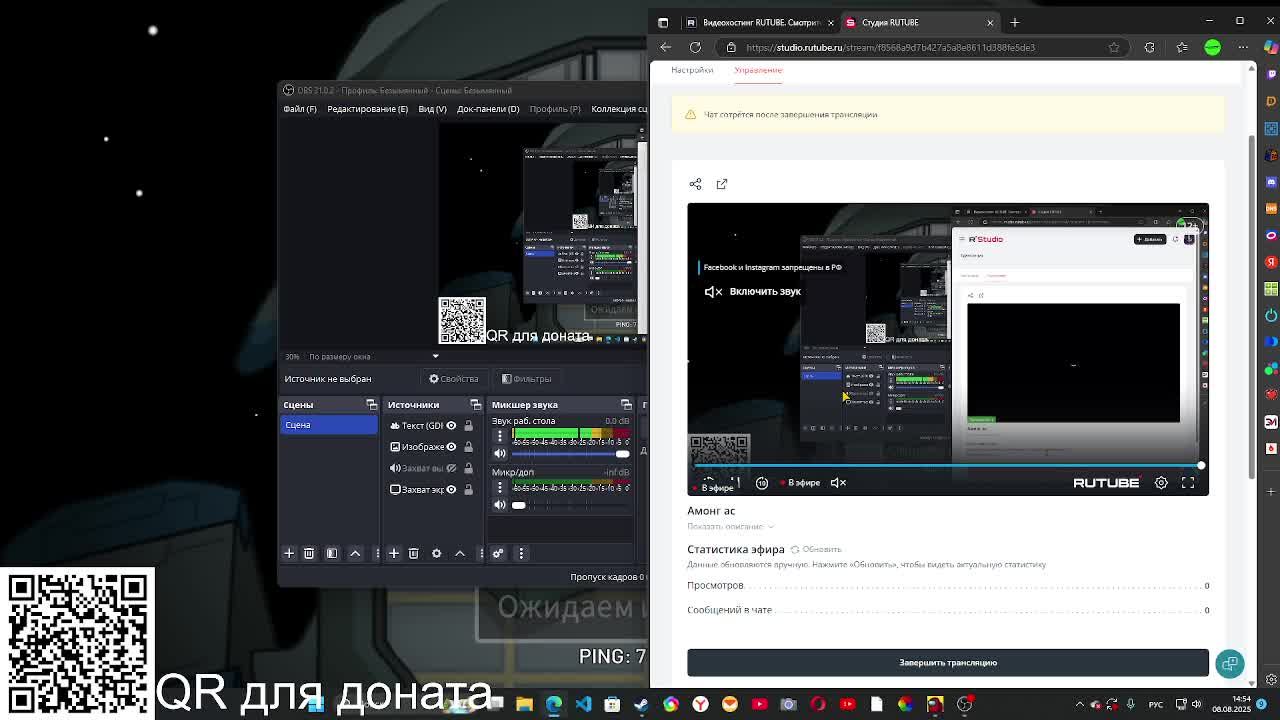Open a new browser tab
The height and width of the screenshot is (720, 1280).
(x=1014, y=22)
